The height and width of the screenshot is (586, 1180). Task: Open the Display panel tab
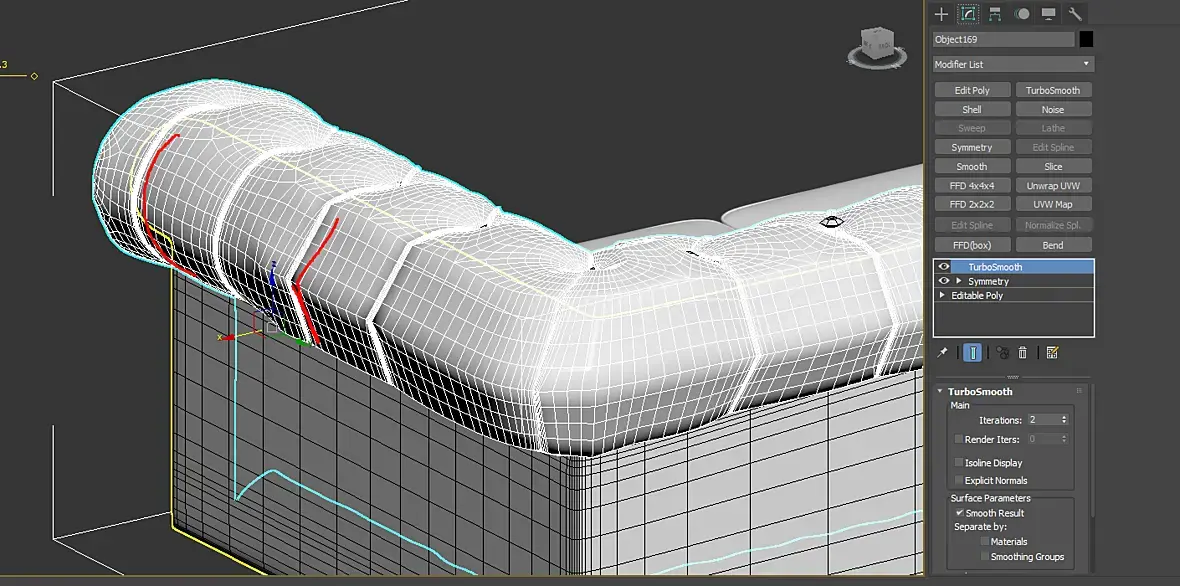(1048, 14)
